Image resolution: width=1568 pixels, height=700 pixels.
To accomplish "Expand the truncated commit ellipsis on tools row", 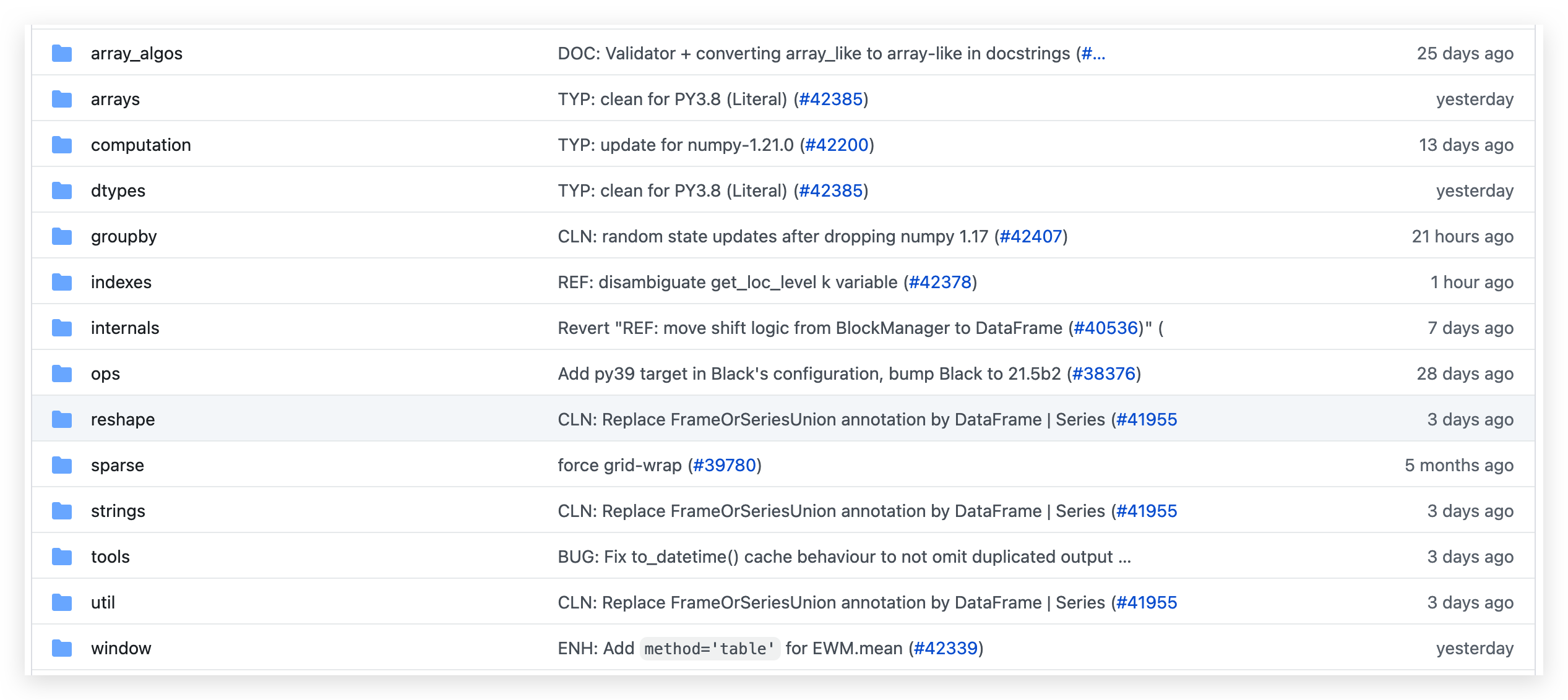I will [x=1124, y=557].
